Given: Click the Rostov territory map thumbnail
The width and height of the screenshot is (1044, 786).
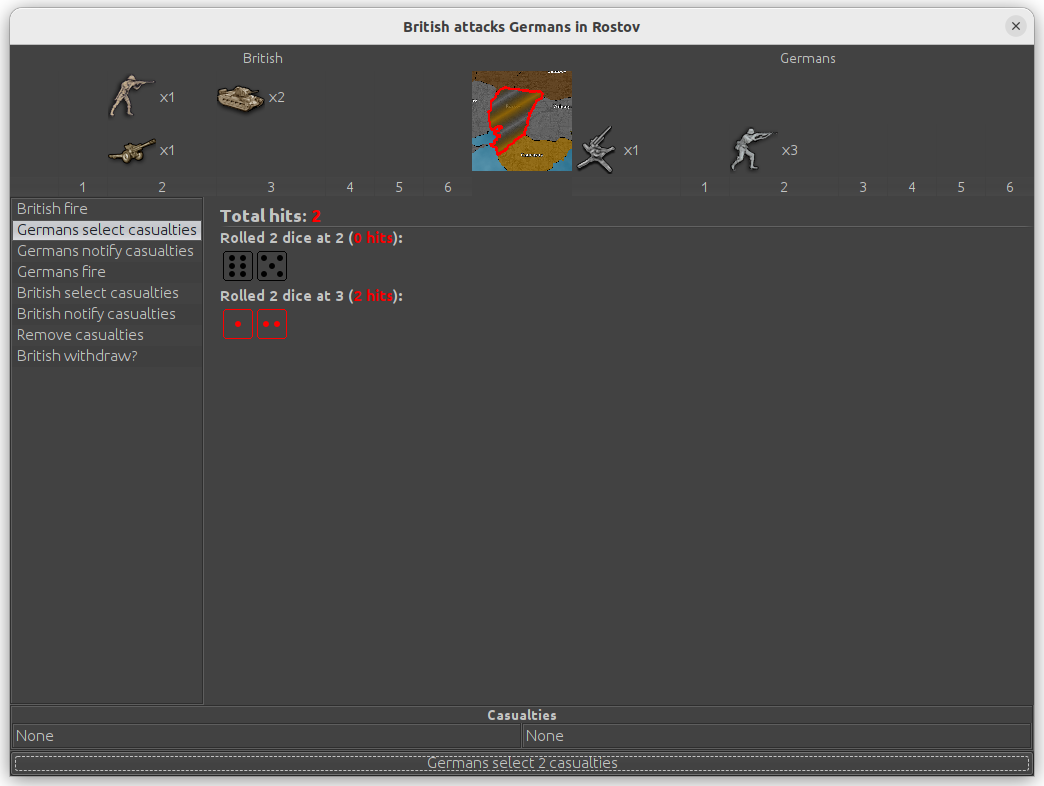Looking at the screenshot, I should coord(522,121).
